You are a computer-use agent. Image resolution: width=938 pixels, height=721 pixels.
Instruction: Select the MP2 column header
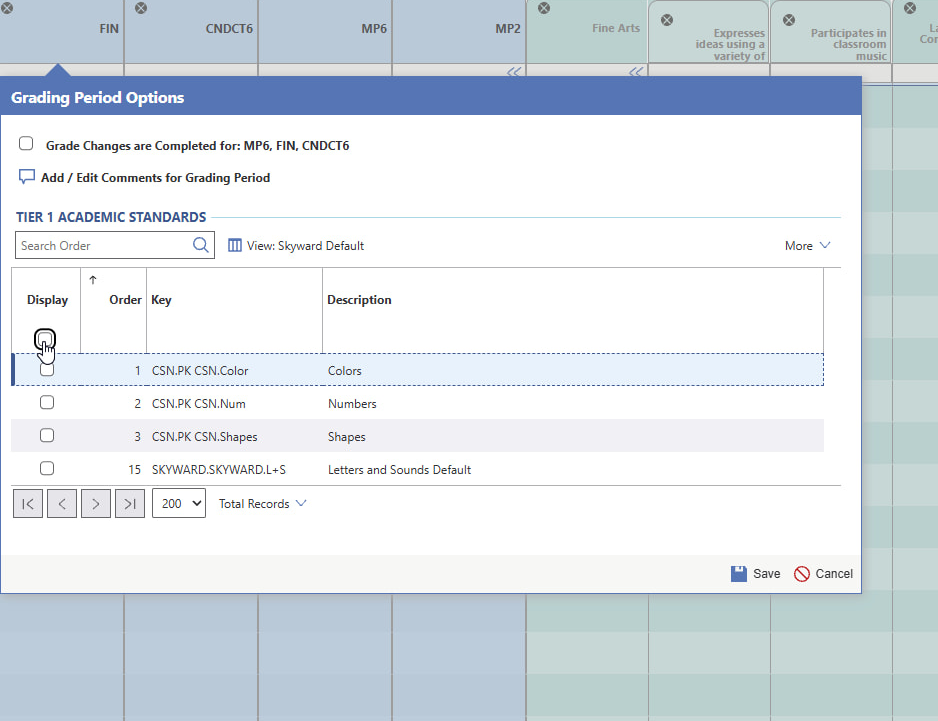coord(508,29)
